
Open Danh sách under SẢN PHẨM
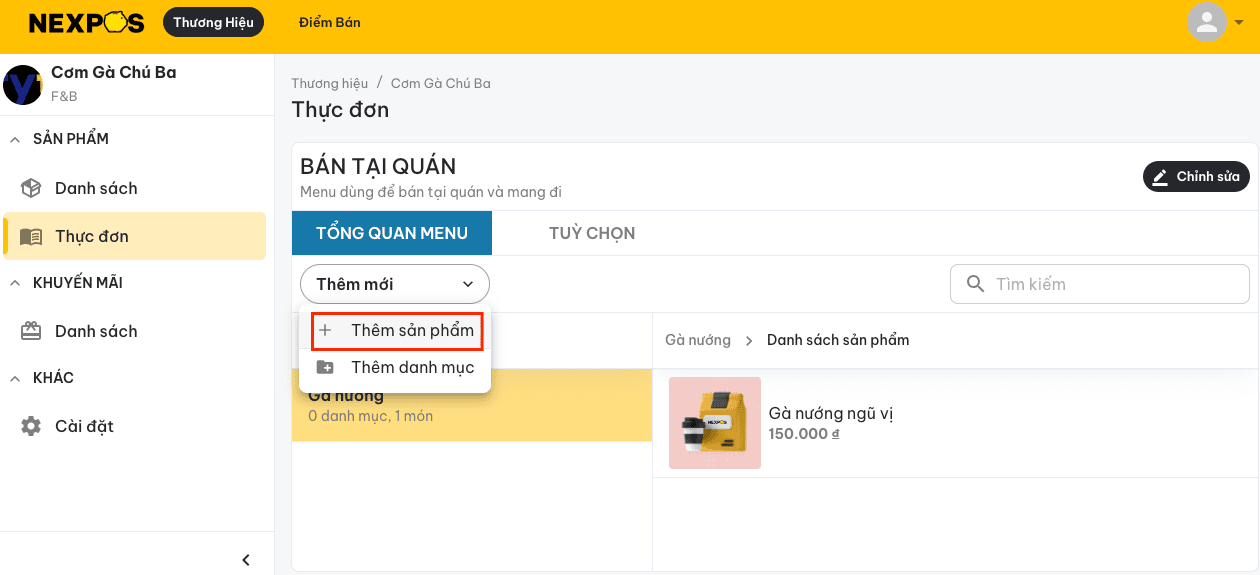[x=96, y=188]
